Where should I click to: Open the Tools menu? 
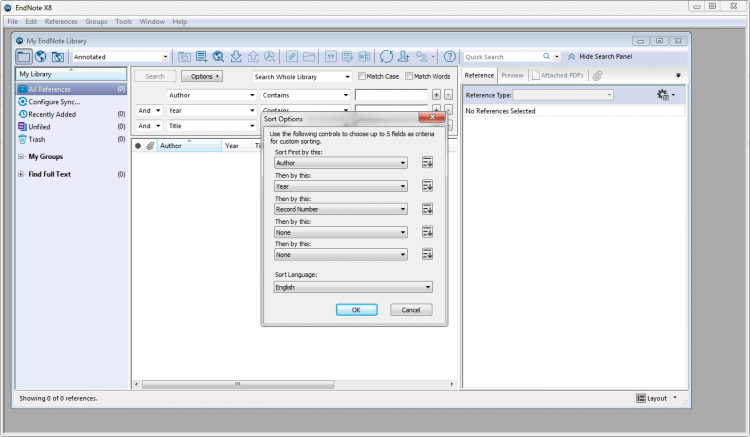(x=123, y=22)
